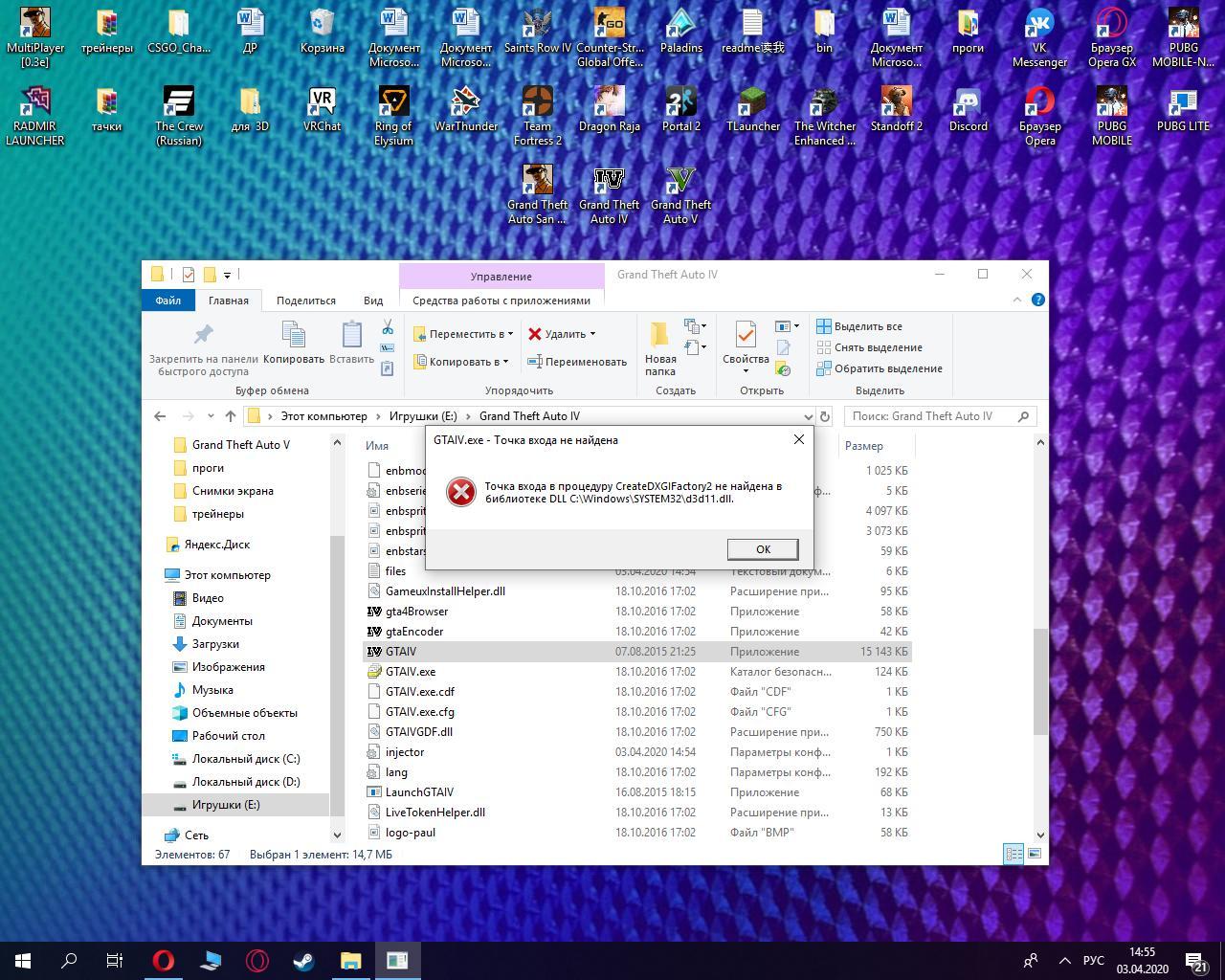Close the error dialog with the X button
Image resolution: width=1225 pixels, height=980 pixels.
[798, 440]
